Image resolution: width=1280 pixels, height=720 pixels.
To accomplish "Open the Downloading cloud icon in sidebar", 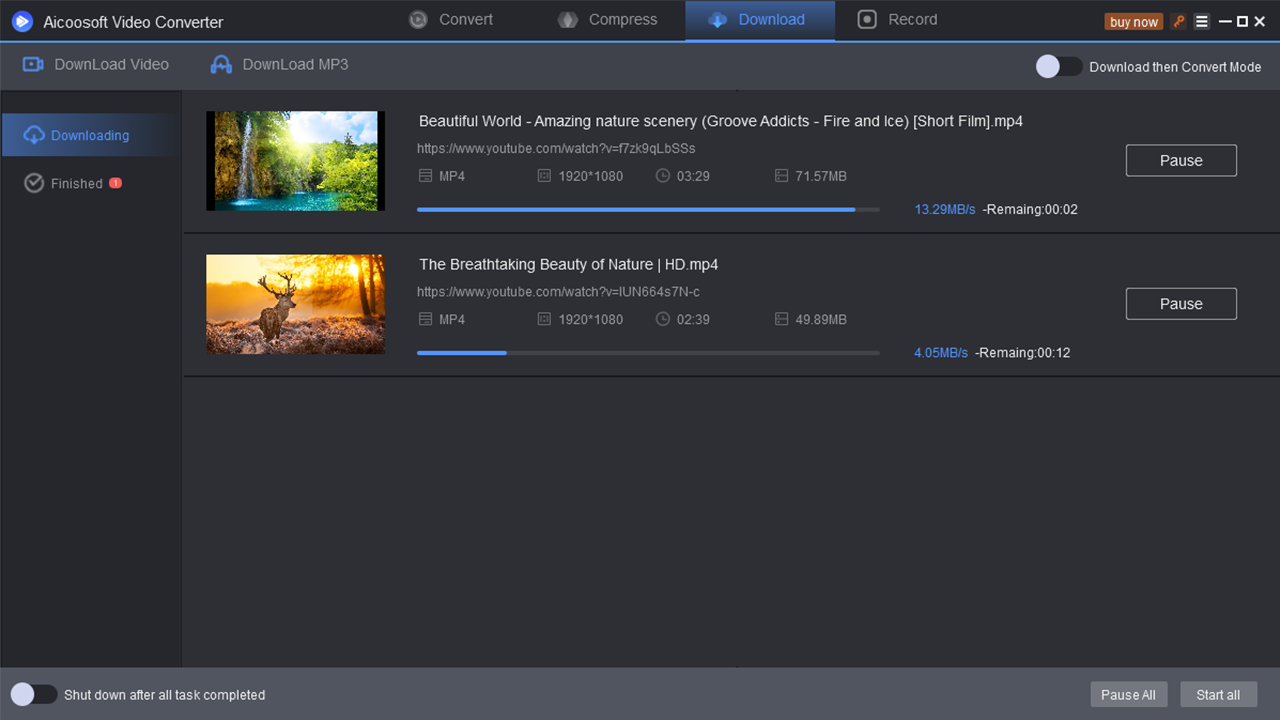I will click(x=31, y=134).
